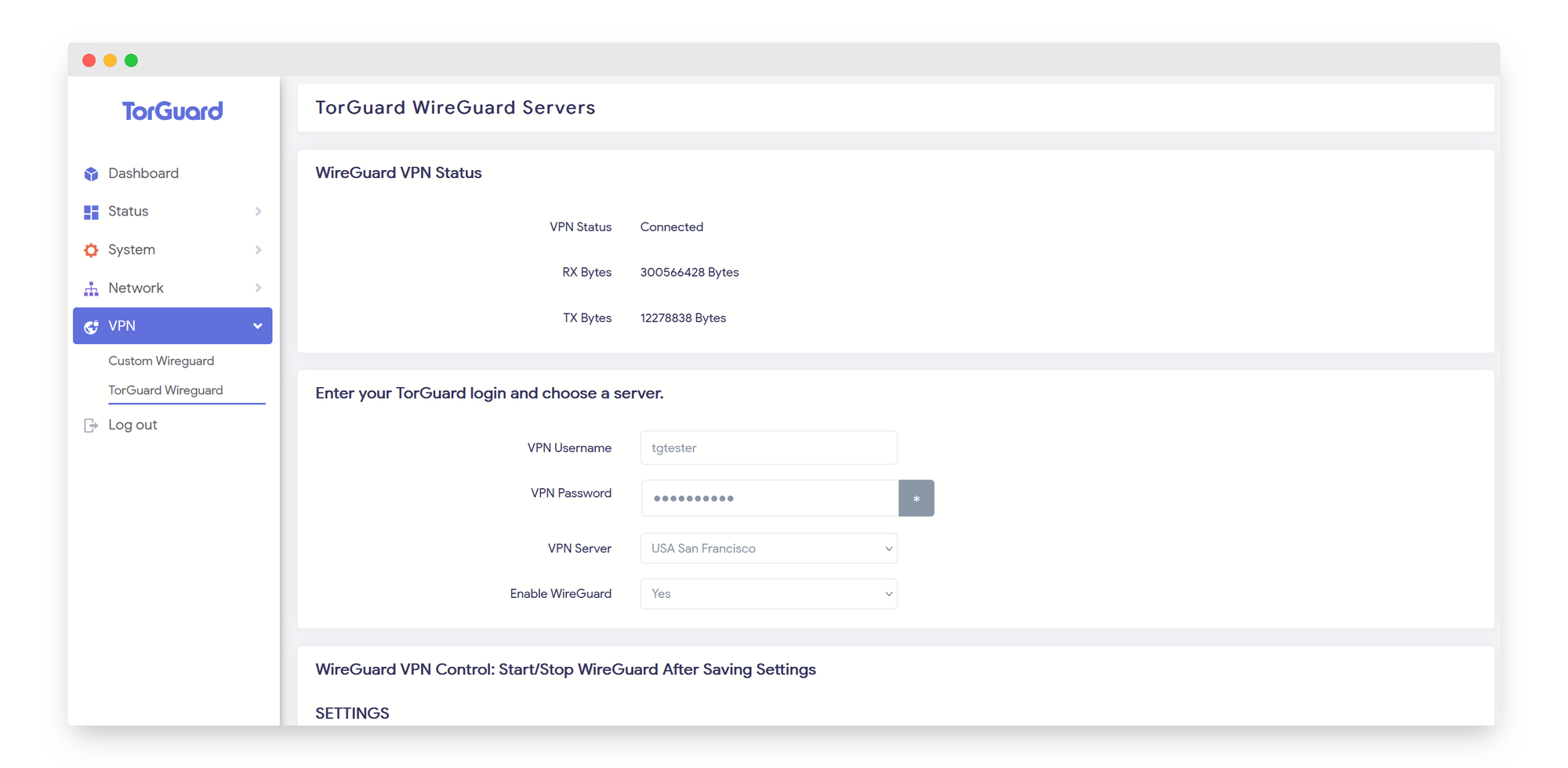Click the Network topology icon

pyautogui.click(x=91, y=288)
